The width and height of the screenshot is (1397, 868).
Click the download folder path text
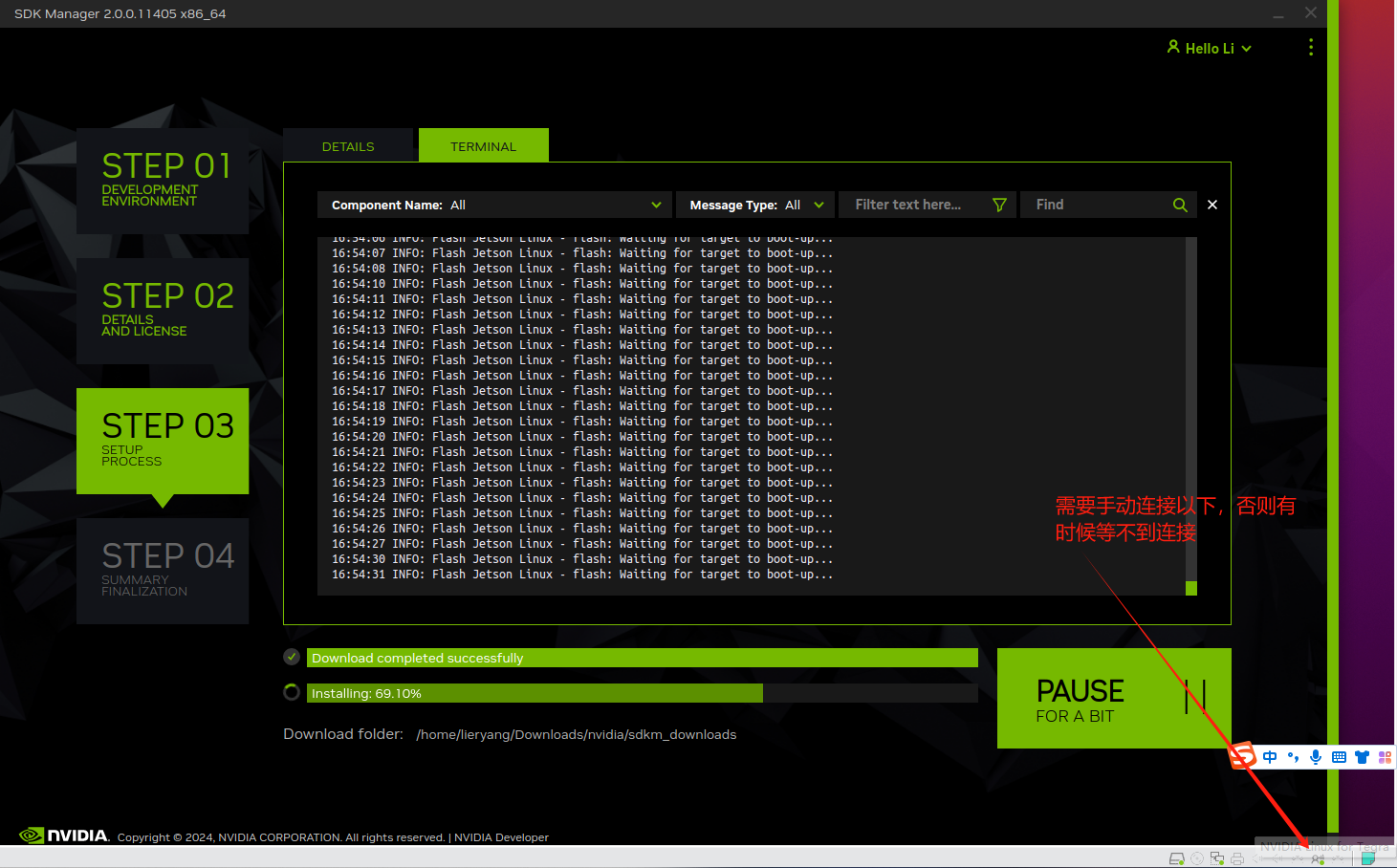coord(577,734)
